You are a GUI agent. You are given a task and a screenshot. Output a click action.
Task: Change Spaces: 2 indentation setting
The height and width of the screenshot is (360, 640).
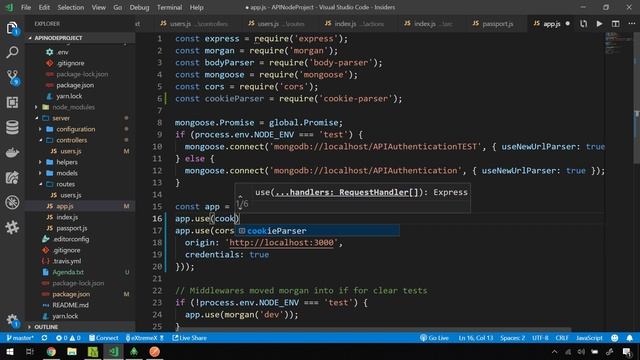click(x=513, y=338)
